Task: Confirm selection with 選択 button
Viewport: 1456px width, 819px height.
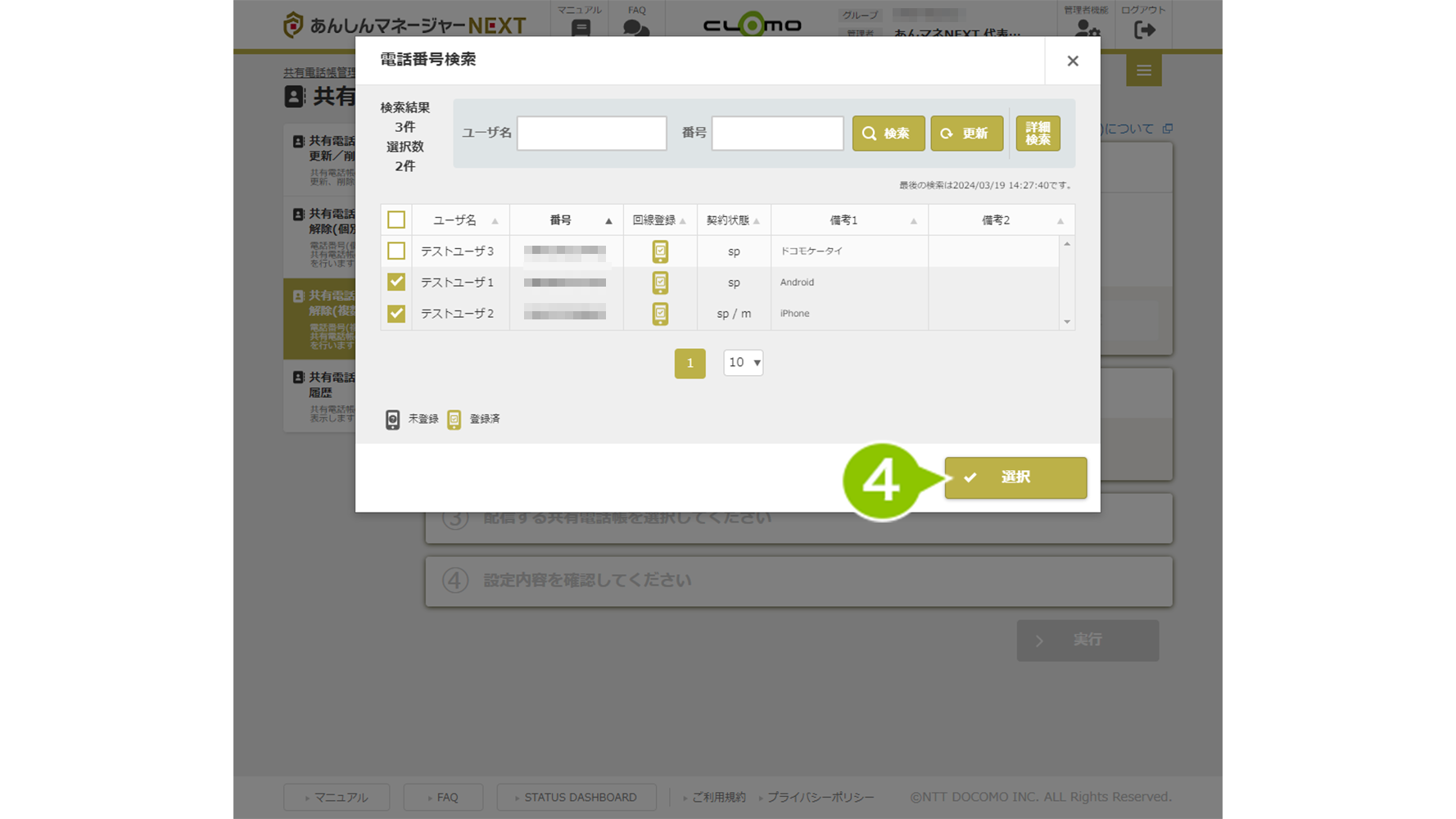Action: click(x=1015, y=477)
